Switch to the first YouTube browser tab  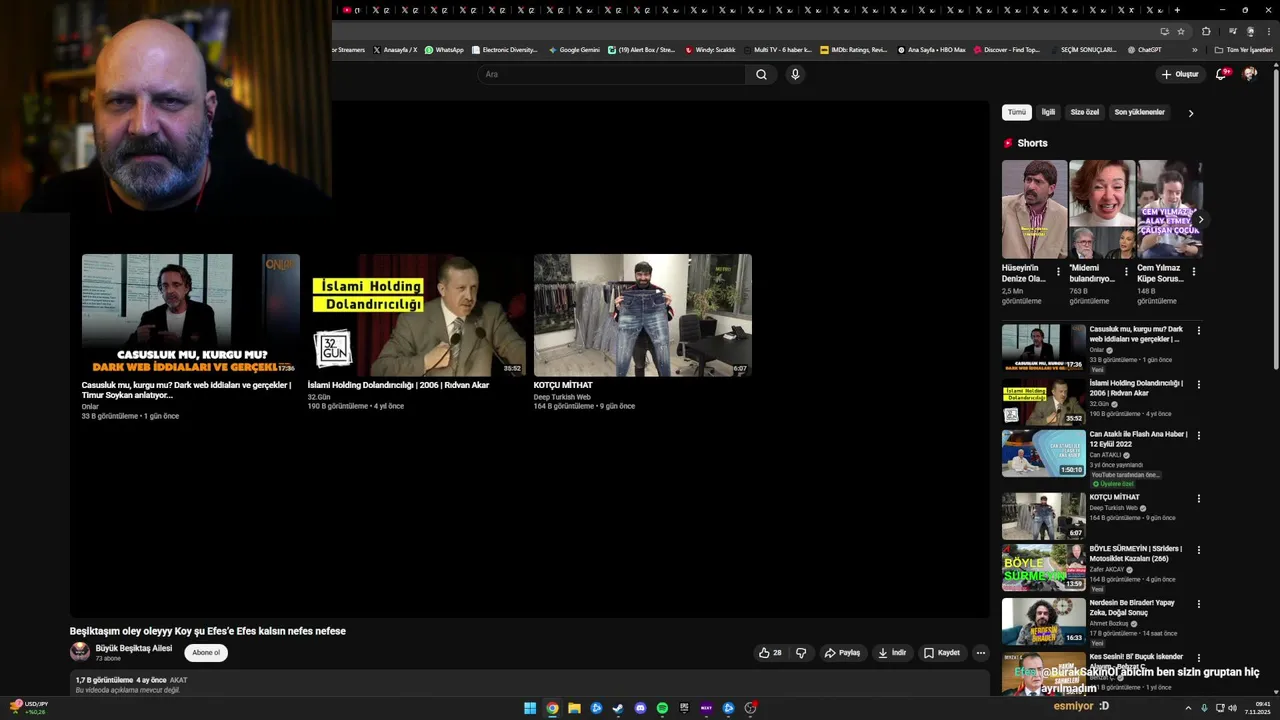tap(351, 10)
